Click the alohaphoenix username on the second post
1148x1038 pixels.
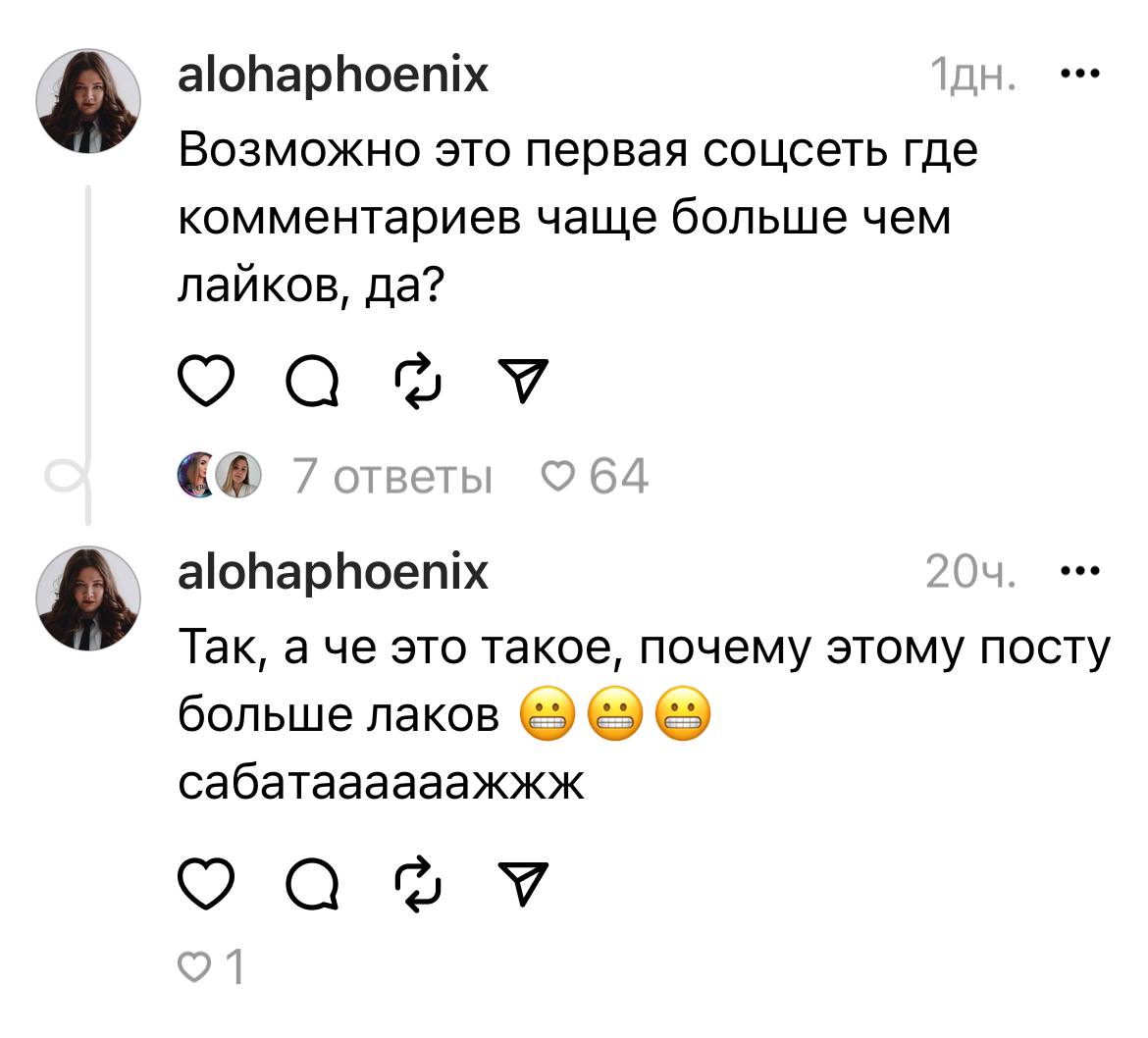333,573
